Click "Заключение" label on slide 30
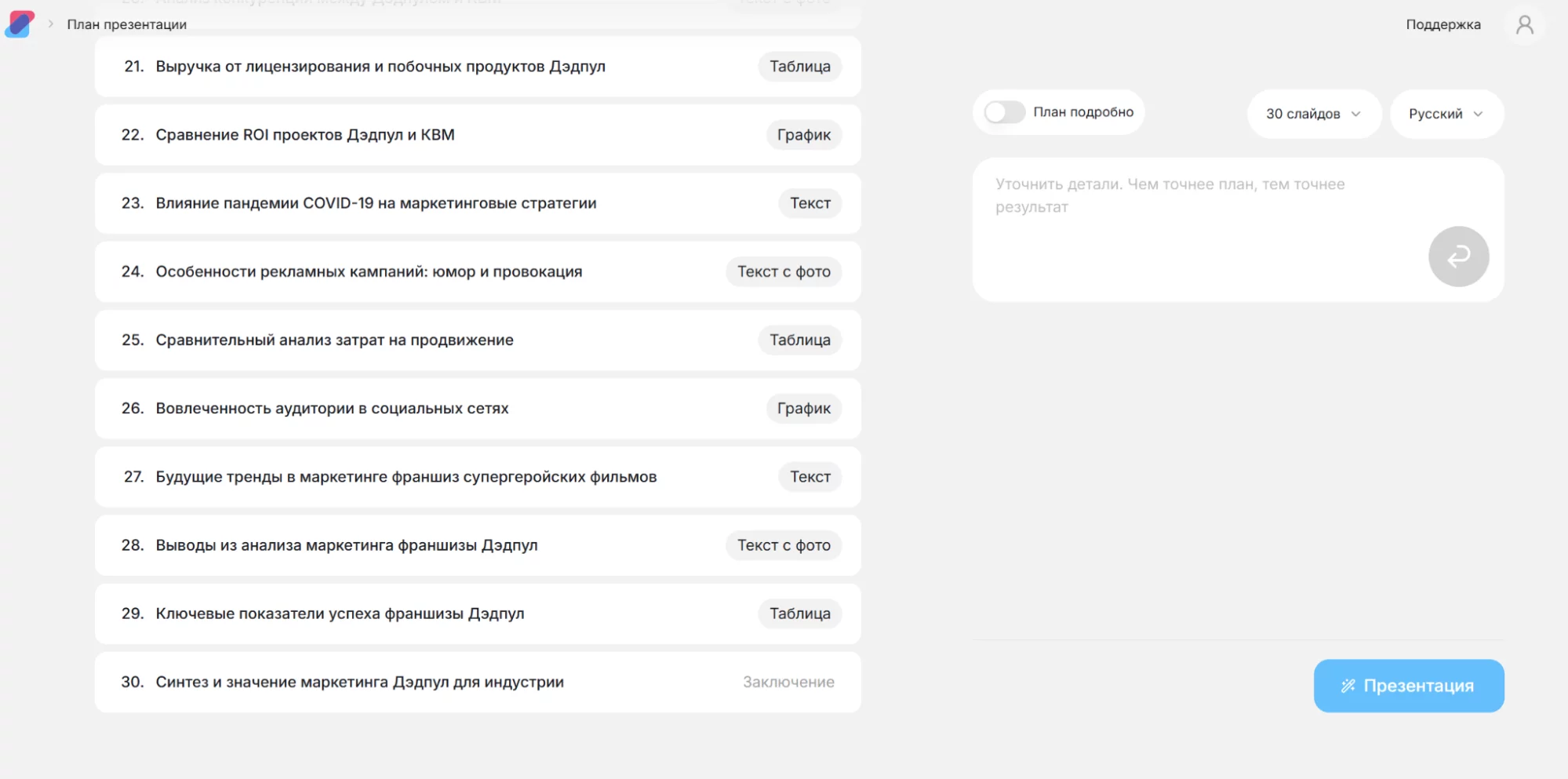This screenshot has width=1568, height=779. 788,682
